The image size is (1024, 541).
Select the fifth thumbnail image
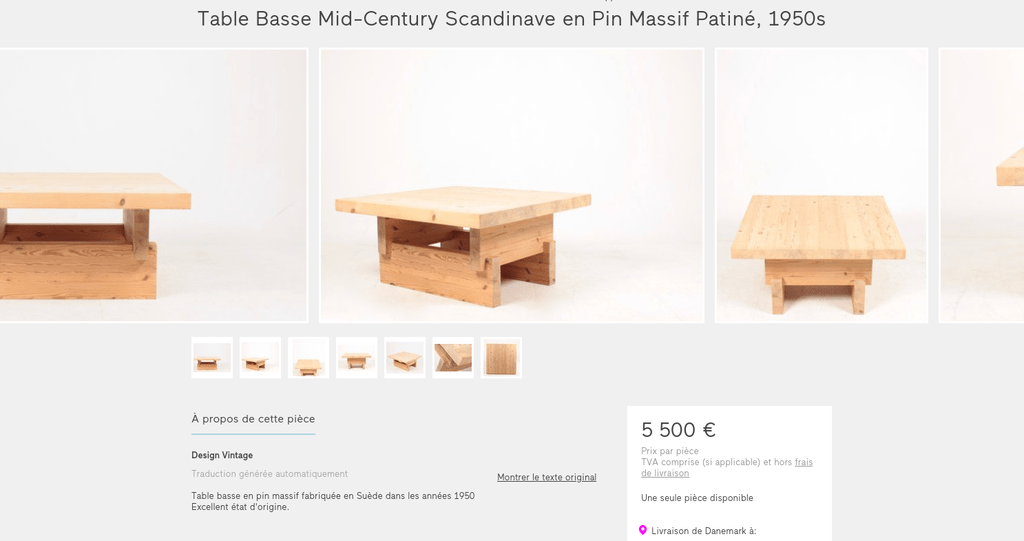pyautogui.click(x=405, y=357)
